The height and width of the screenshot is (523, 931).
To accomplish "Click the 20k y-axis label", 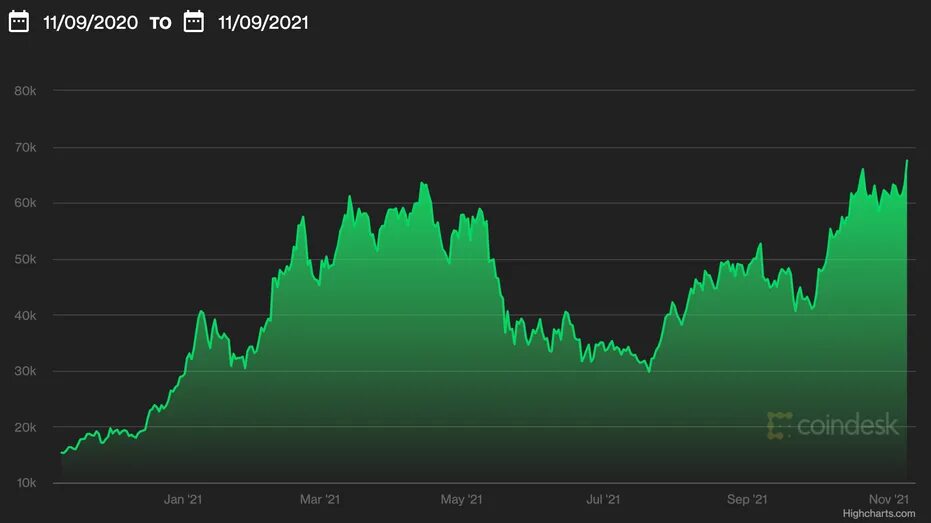I will point(26,427).
